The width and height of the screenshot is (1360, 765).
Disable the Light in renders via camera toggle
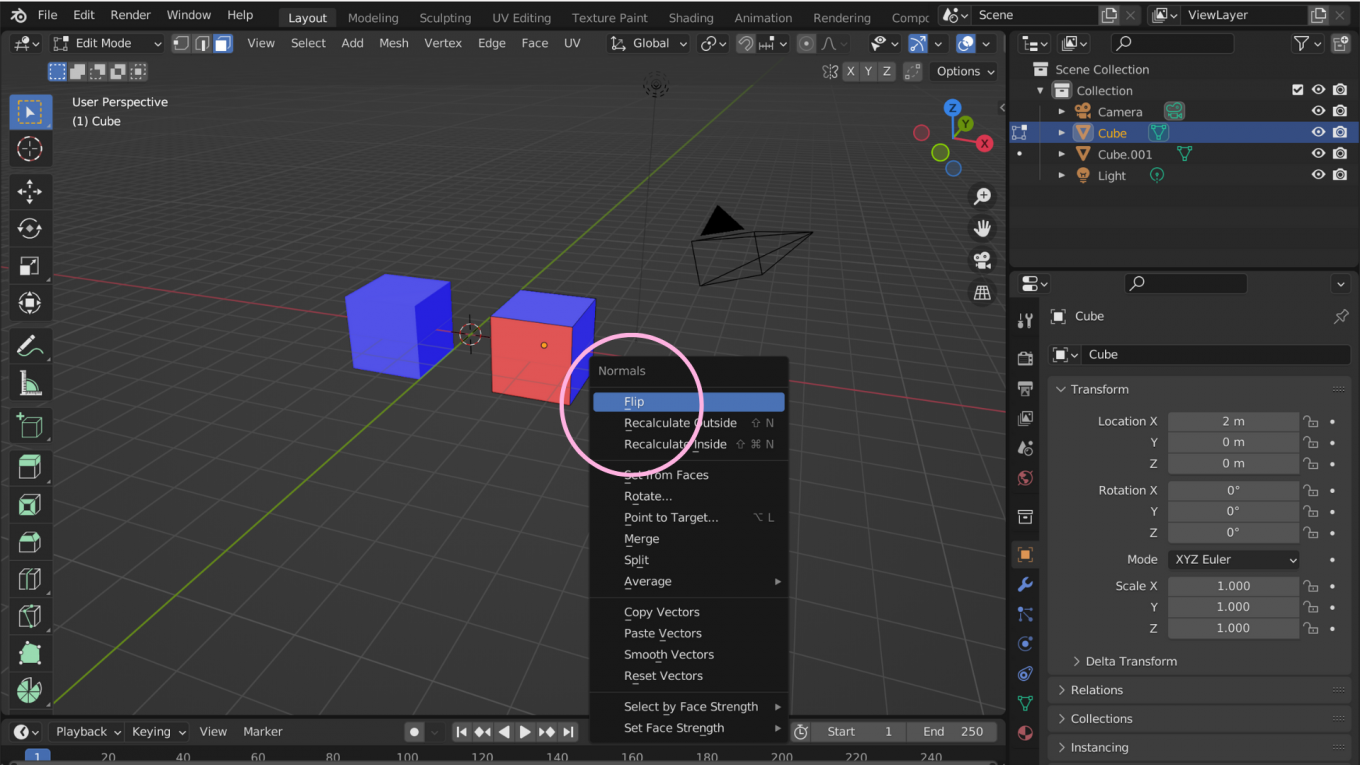pos(1340,174)
